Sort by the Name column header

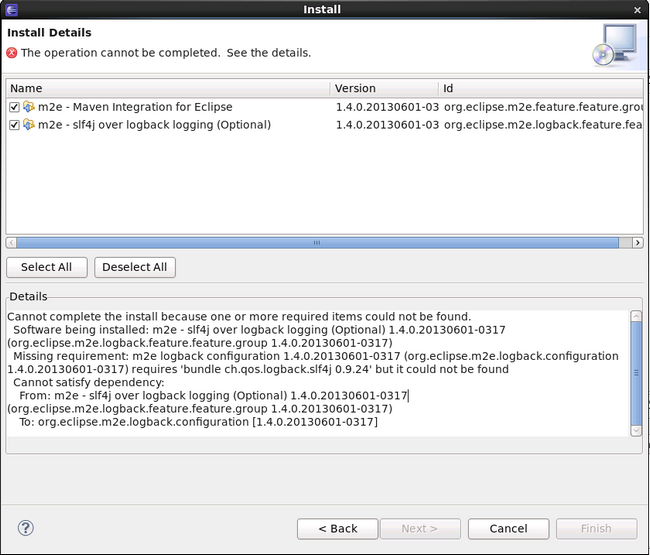pyautogui.click(x=168, y=88)
